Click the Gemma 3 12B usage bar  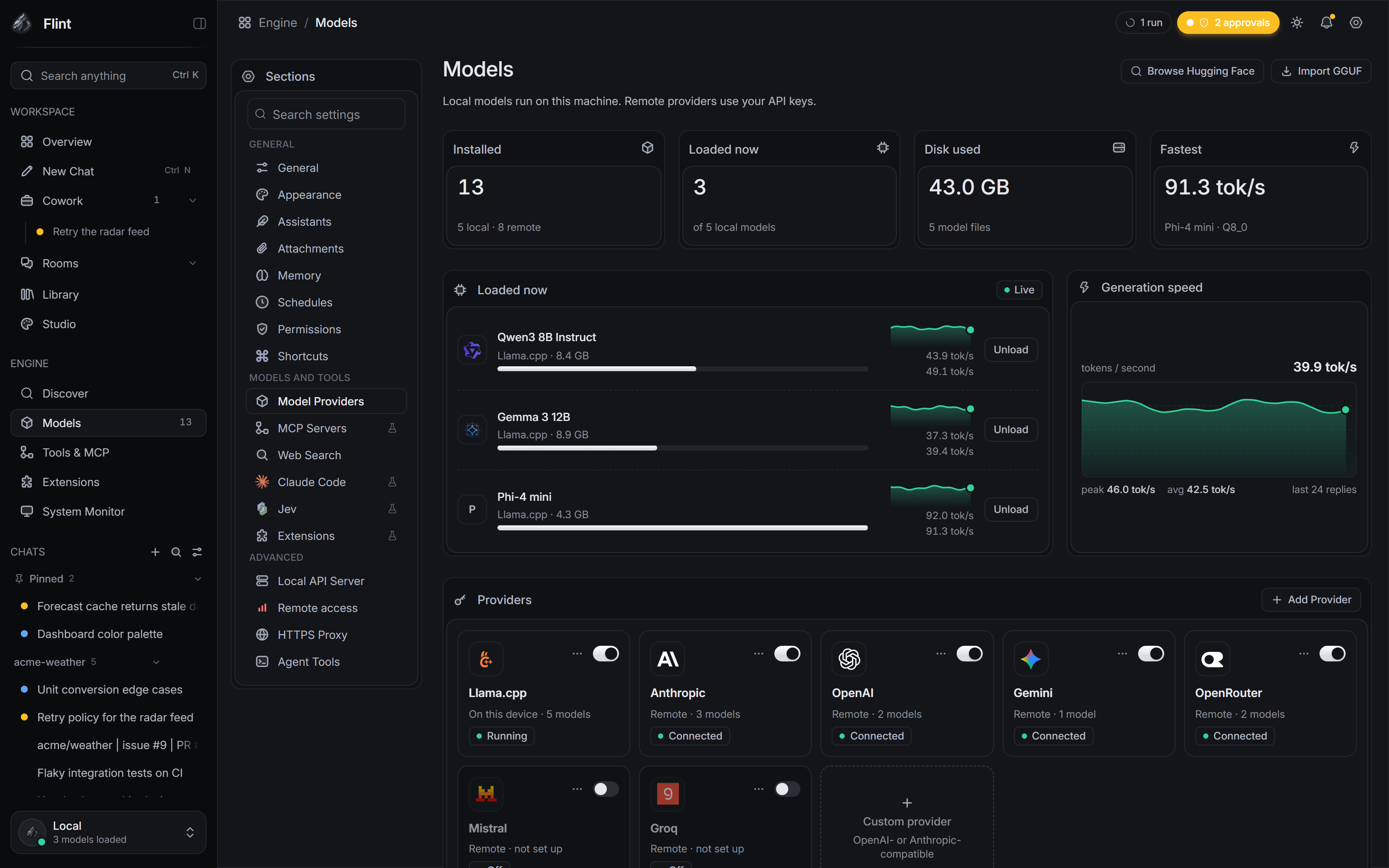(682, 448)
